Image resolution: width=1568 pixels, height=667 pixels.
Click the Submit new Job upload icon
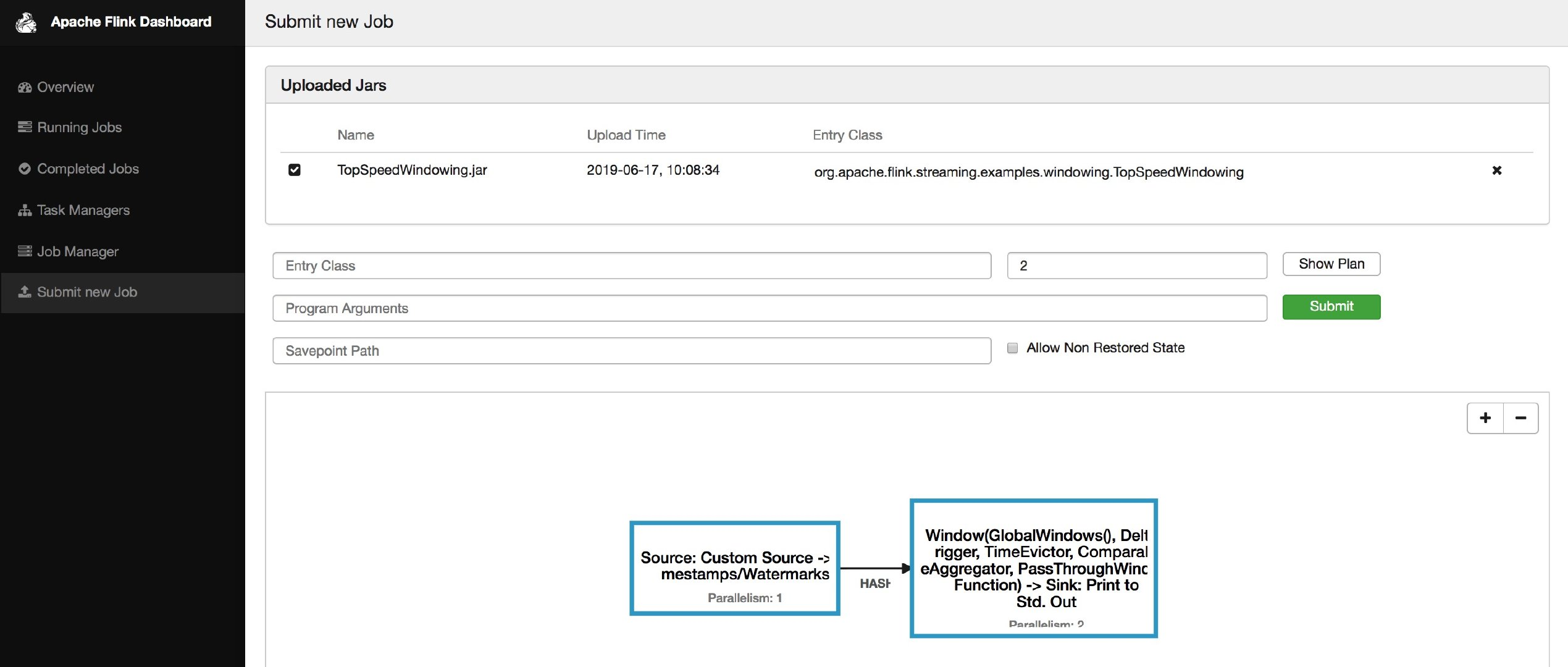click(x=25, y=292)
